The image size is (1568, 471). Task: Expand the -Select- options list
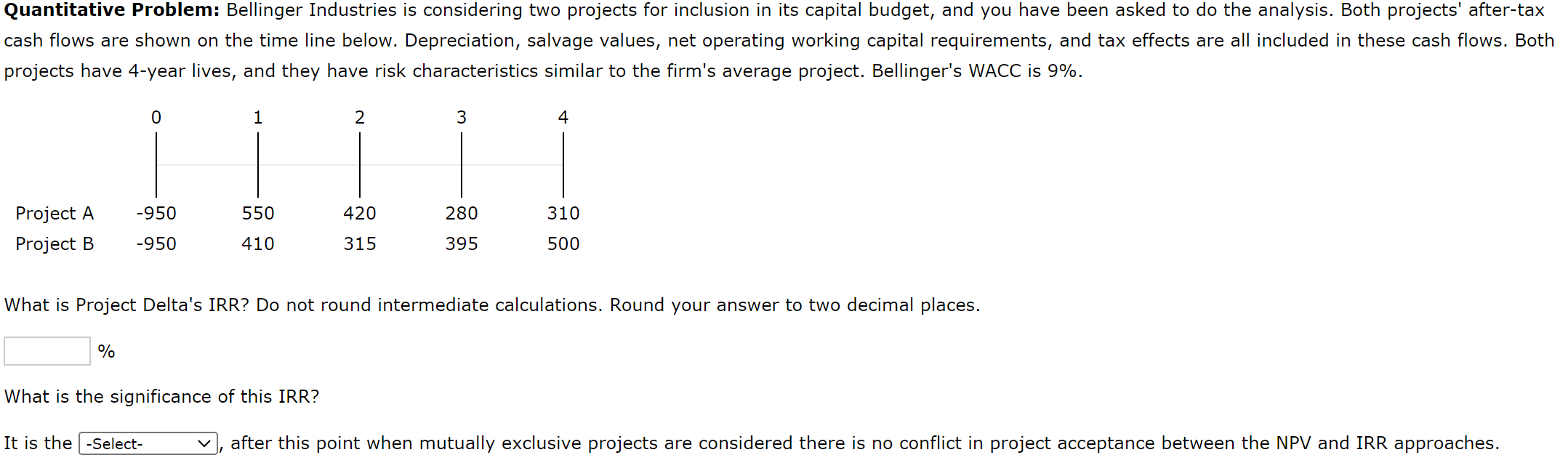click(x=145, y=443)
